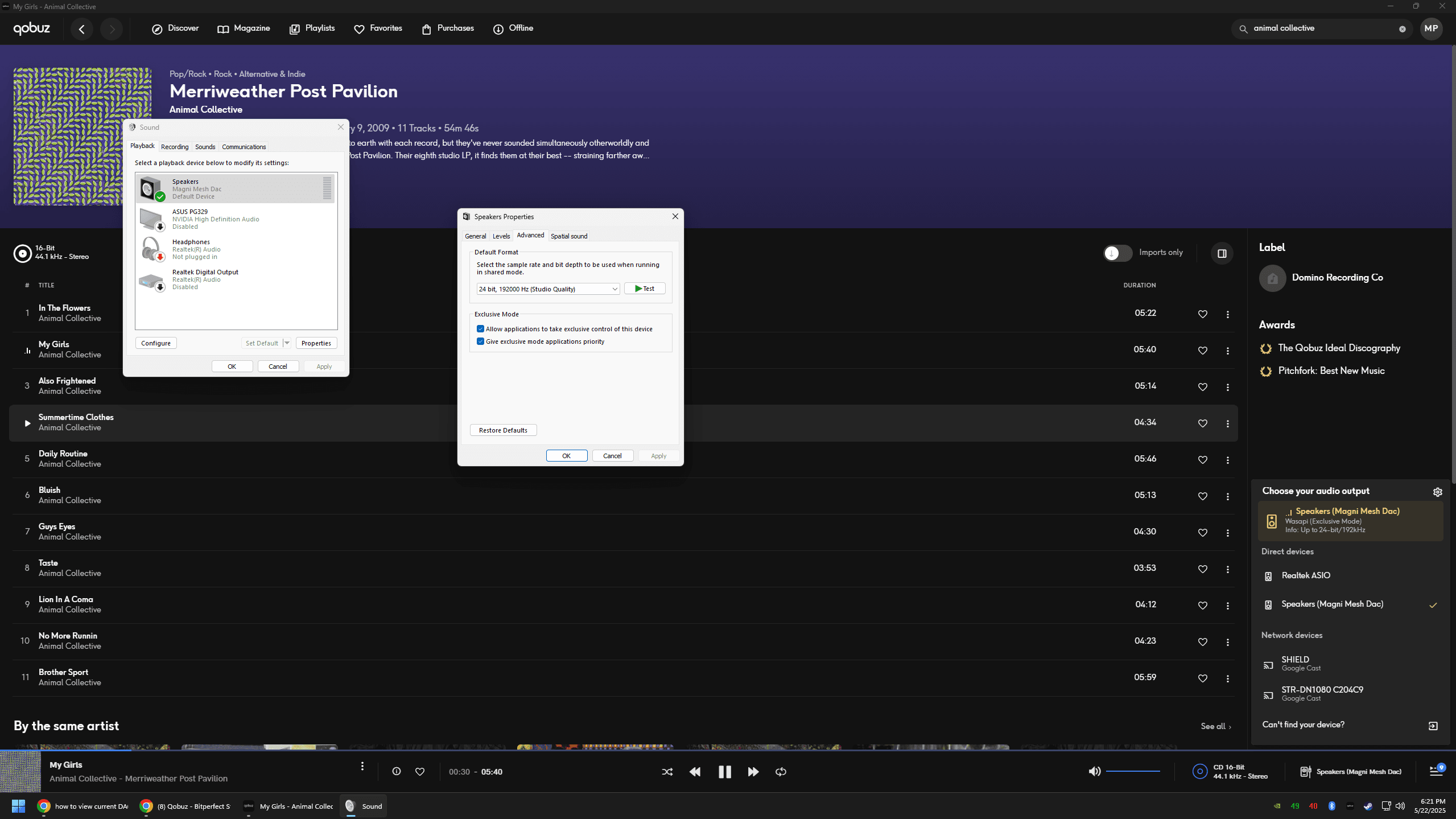Screen dimensions: 1456x819
Task: Uncheck Allow applications to take exclusive control
Action: click(x=480, y=329)
